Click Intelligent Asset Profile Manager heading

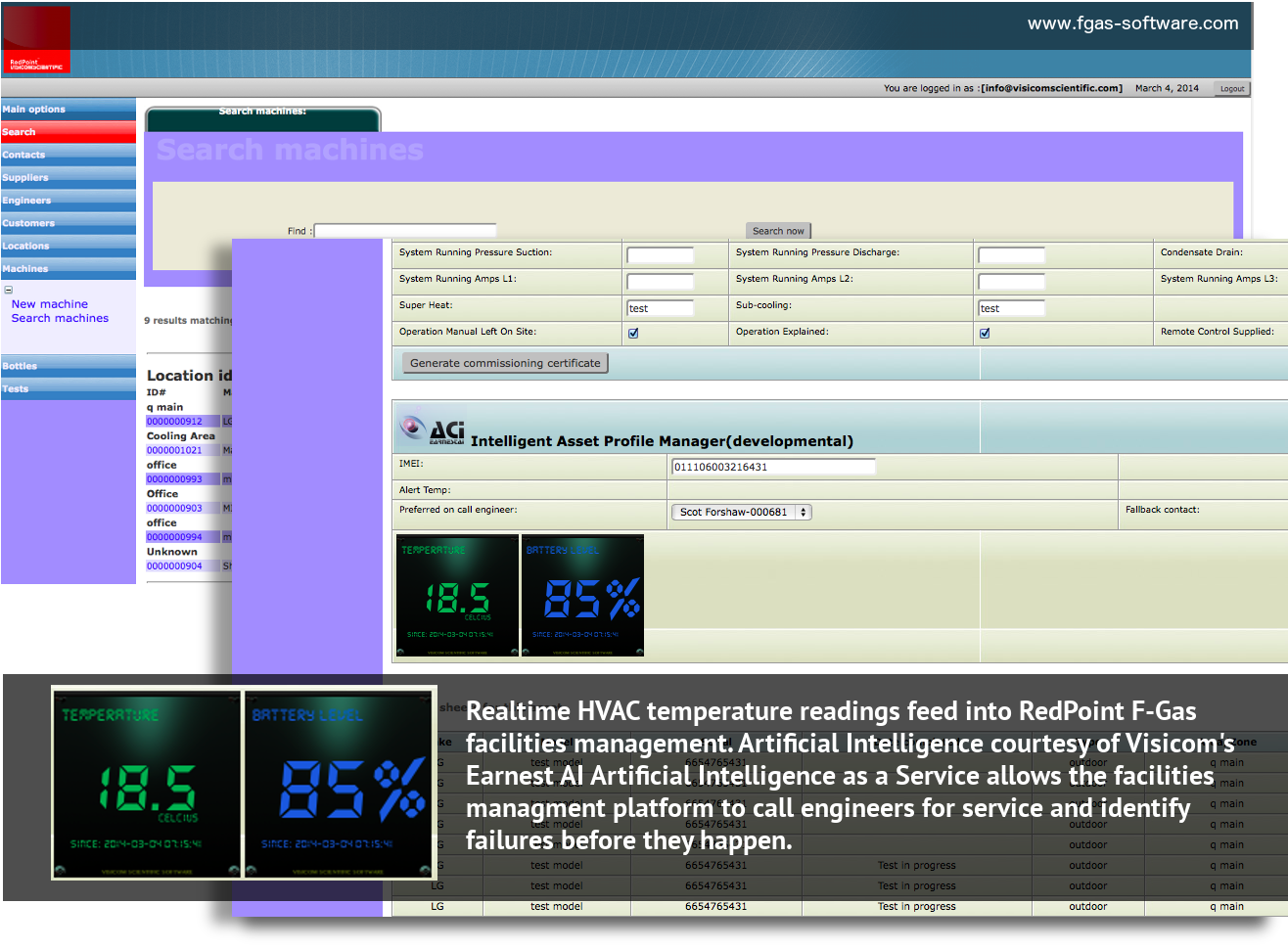pos(662,441)
